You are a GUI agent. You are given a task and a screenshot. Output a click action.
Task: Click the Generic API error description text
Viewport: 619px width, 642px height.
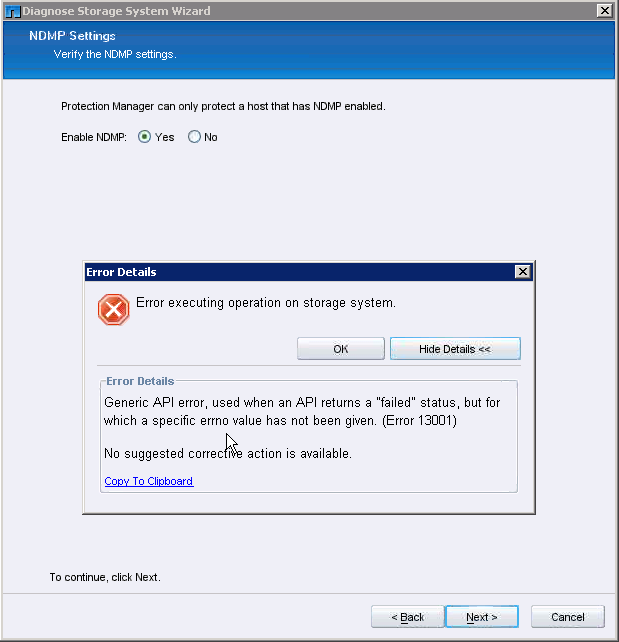[302, 411]
